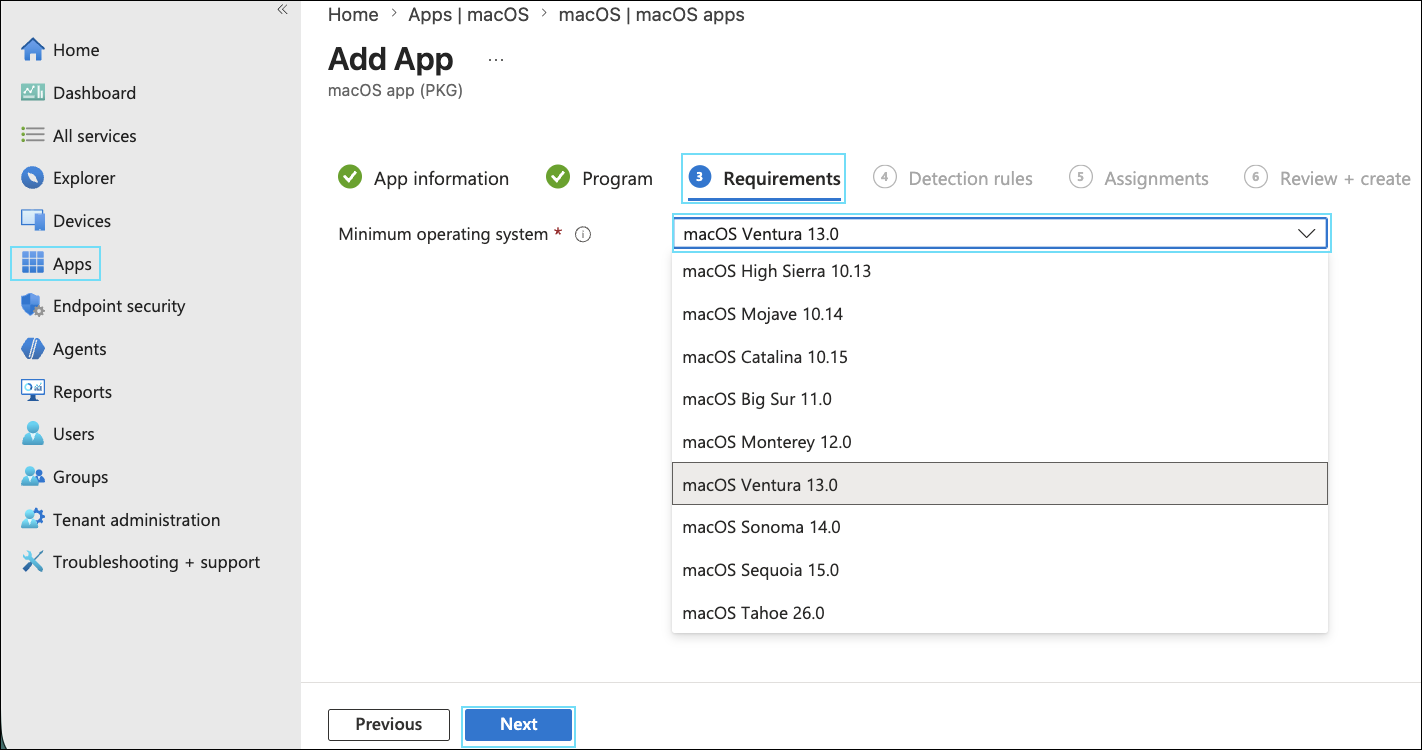Image resolution: width=1422 pixels, height=750 pixels.
Task: Open Devices in the sidebar
Action: (x=82, y=221)
